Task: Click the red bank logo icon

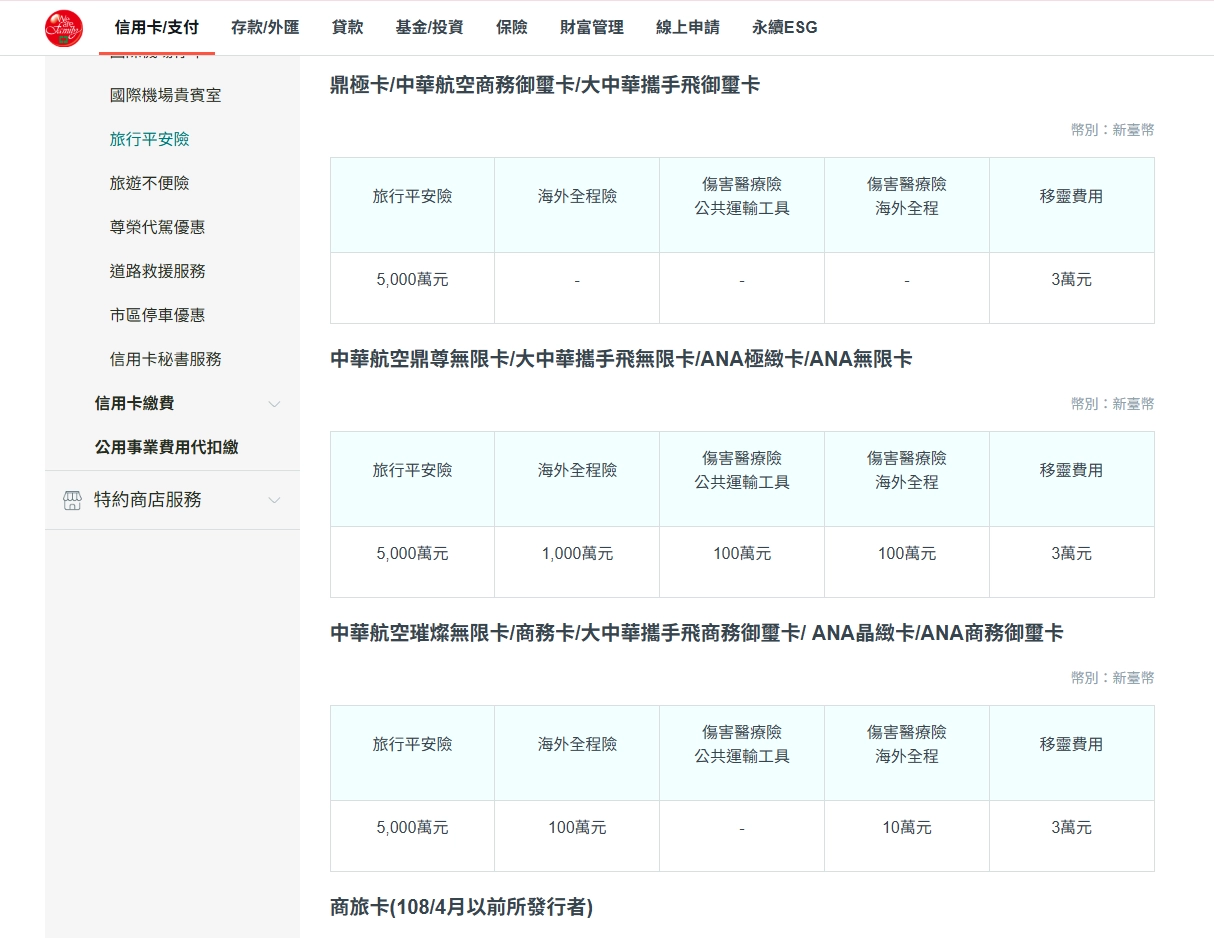Action: click(x=64, y=28)
